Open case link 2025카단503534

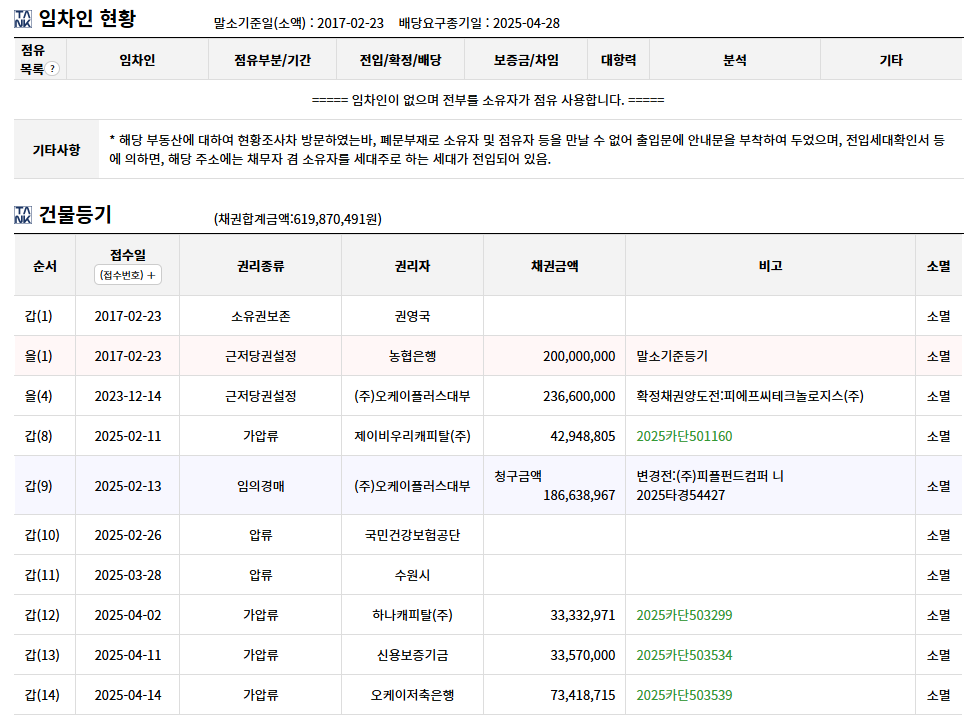(x=684, y=655)
